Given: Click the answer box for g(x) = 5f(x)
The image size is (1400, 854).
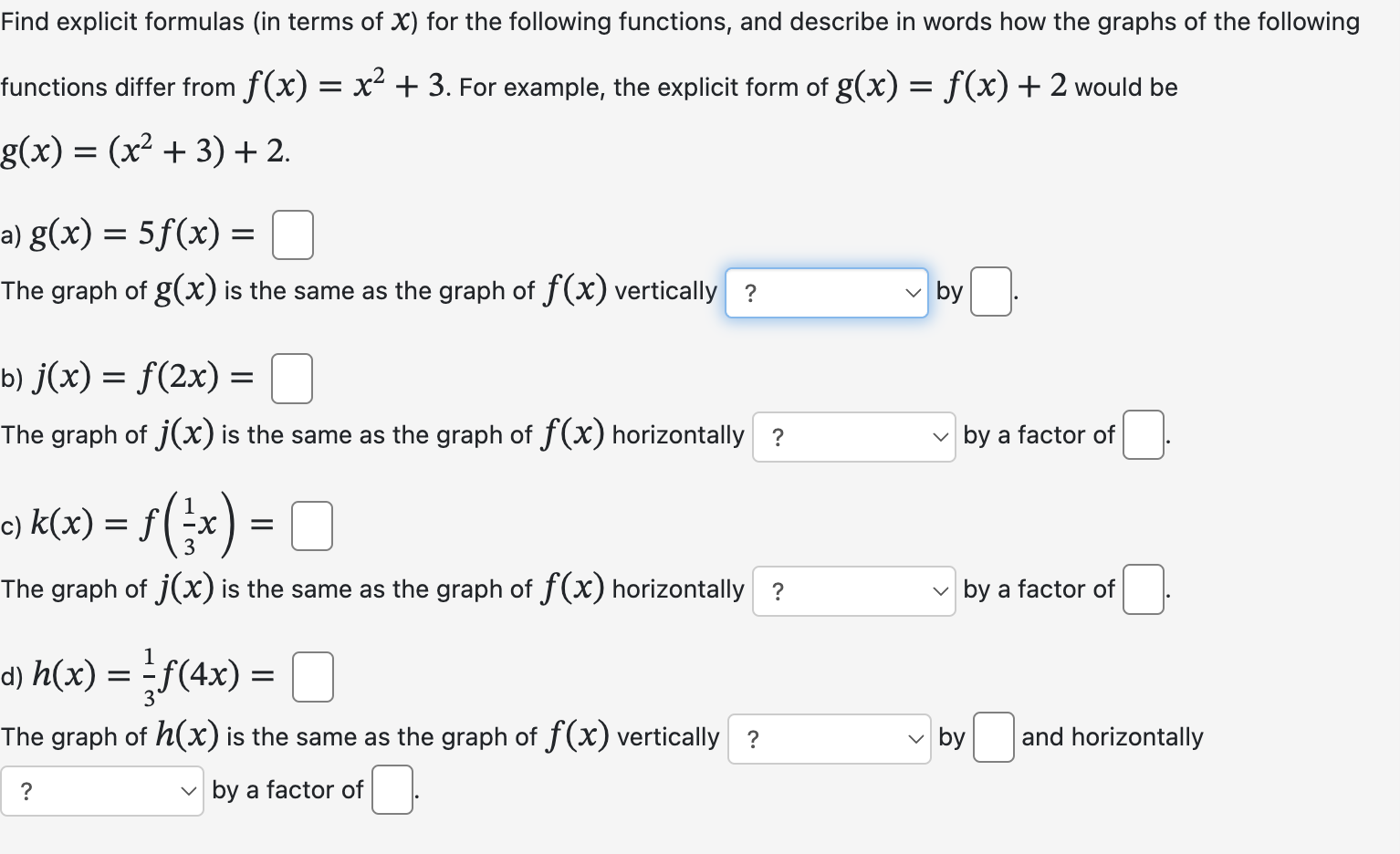Looking at the screenshot, I should tap(292, 234).
